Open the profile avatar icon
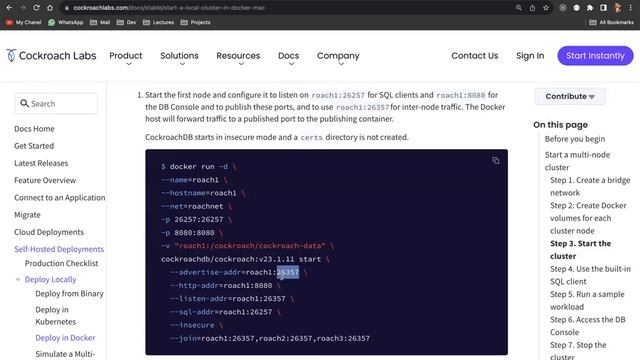640x360 pixels. 617,8
